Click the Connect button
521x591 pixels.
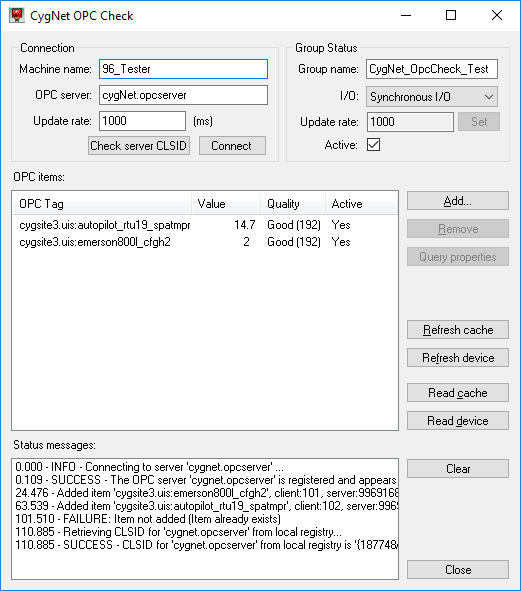[x=232, y=146]
